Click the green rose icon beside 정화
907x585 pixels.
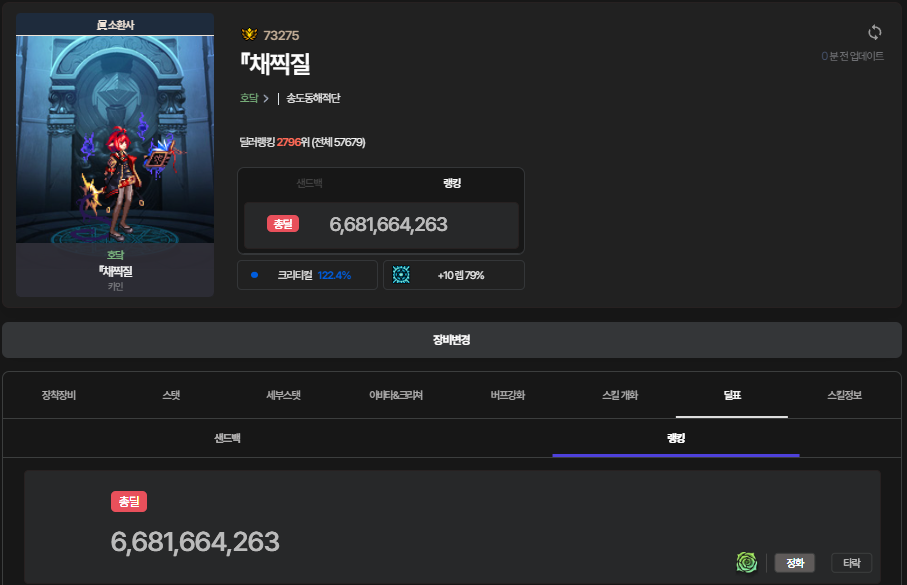pos(746,562)
